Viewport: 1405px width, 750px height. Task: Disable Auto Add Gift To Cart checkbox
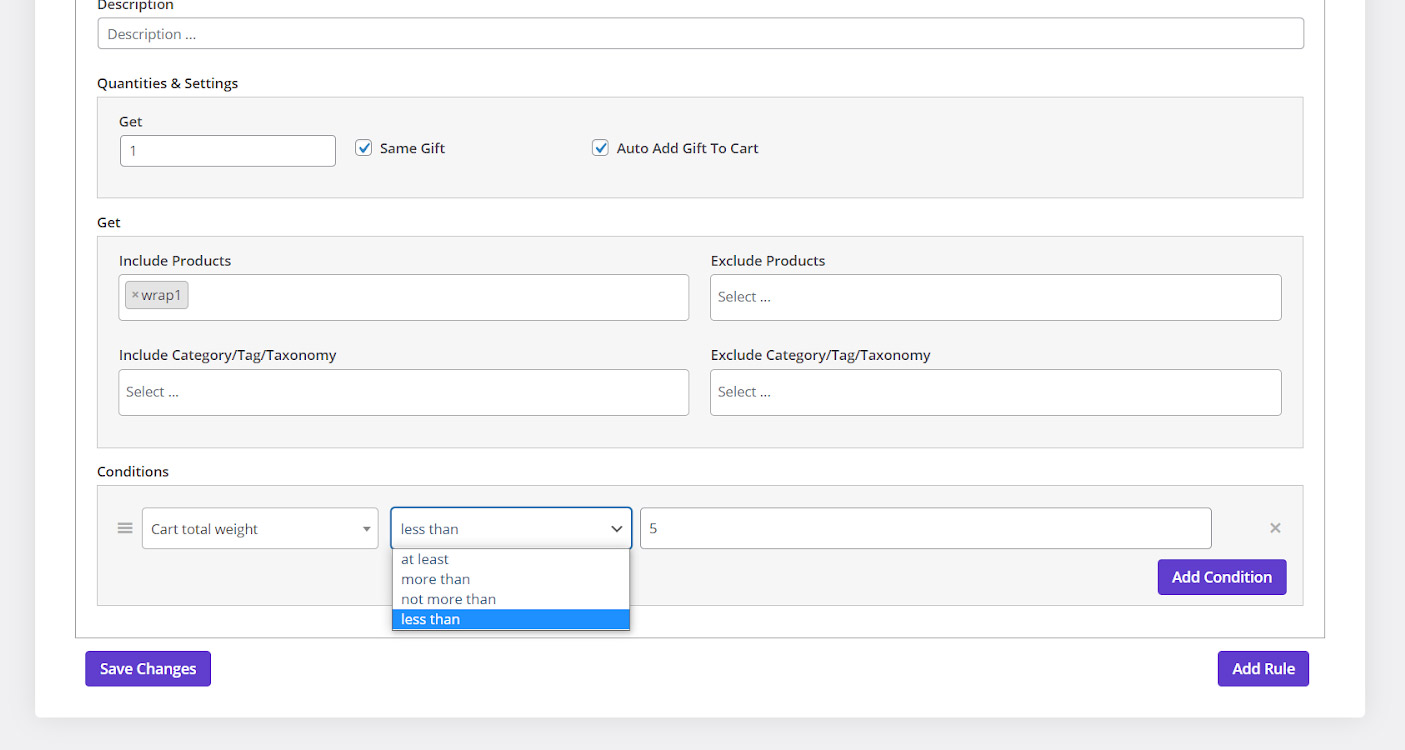(600, 148)
